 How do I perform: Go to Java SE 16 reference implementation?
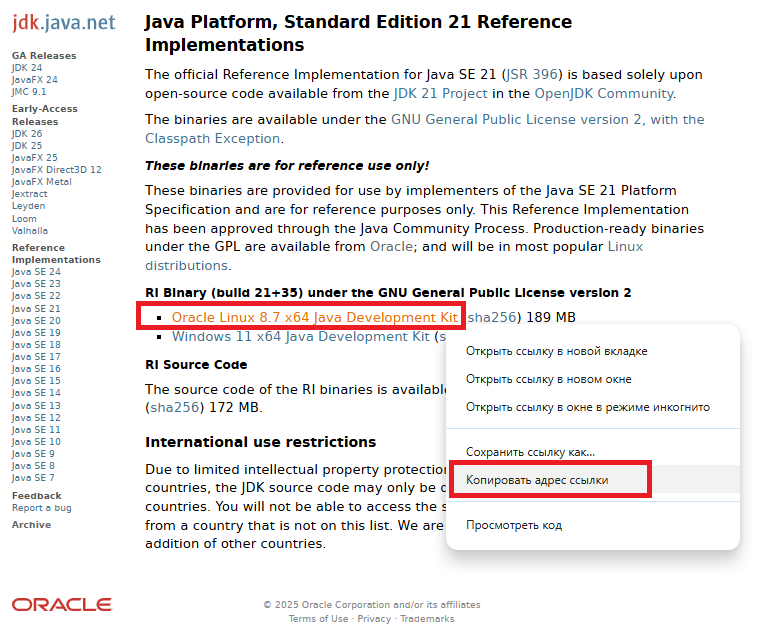pyautogui.click(x=36, y=369)
